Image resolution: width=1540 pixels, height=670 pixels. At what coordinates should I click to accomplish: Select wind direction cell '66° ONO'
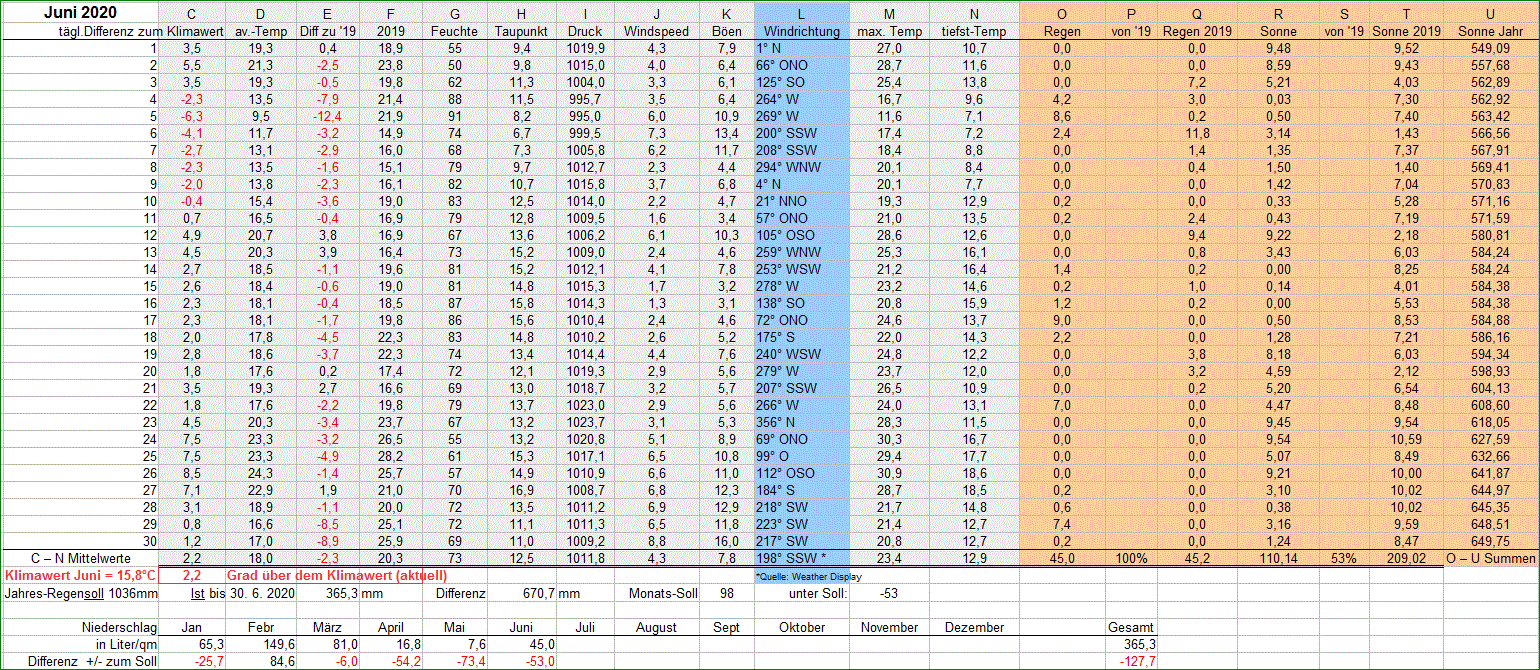coord(782,65)
